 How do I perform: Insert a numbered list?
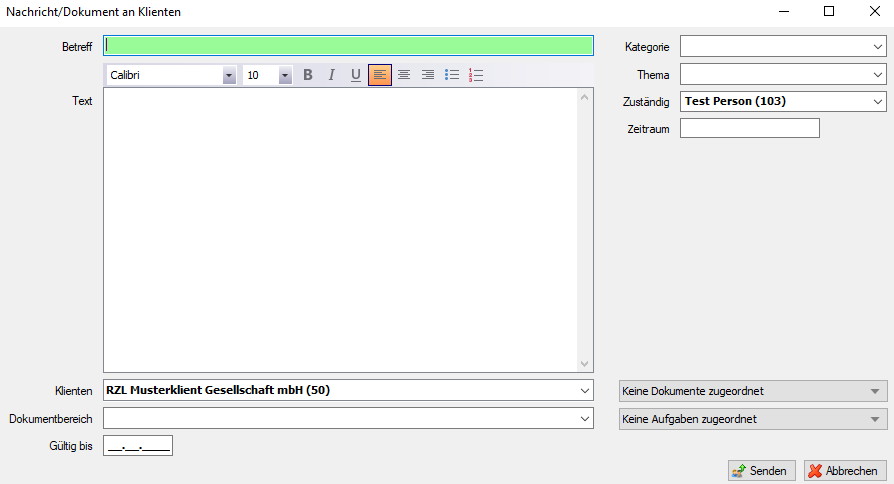476,75
